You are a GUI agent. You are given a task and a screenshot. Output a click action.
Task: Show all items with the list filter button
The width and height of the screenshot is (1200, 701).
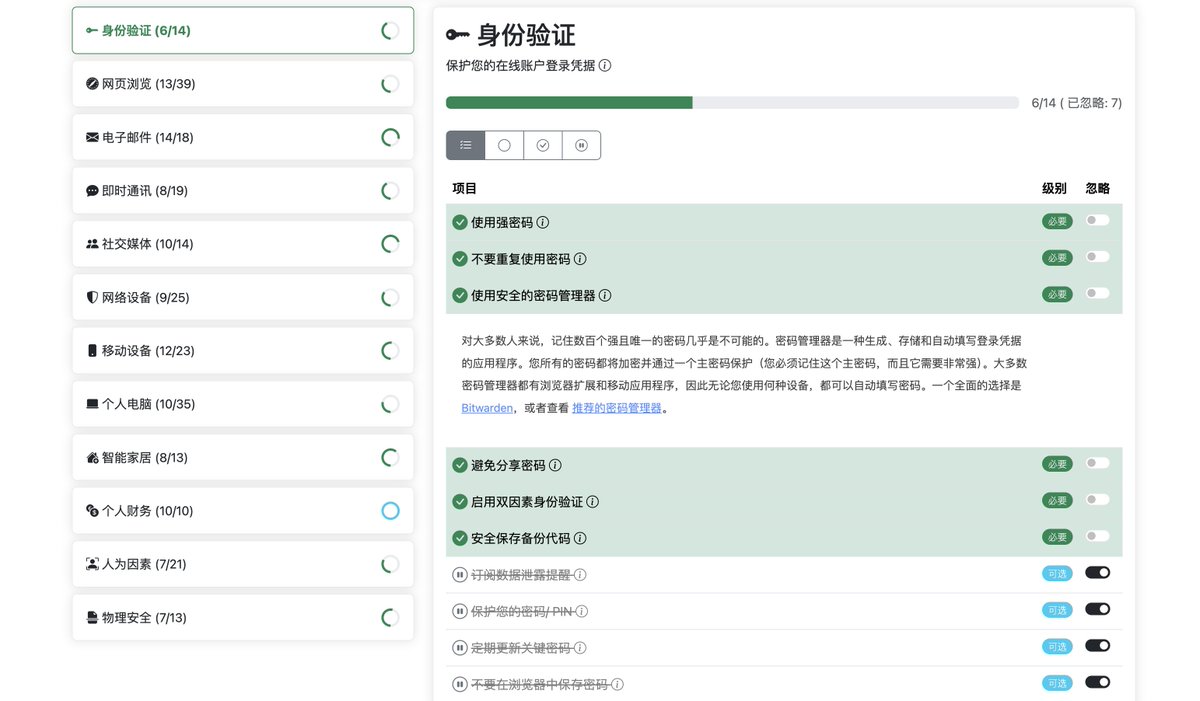click(x=466, y=145)
